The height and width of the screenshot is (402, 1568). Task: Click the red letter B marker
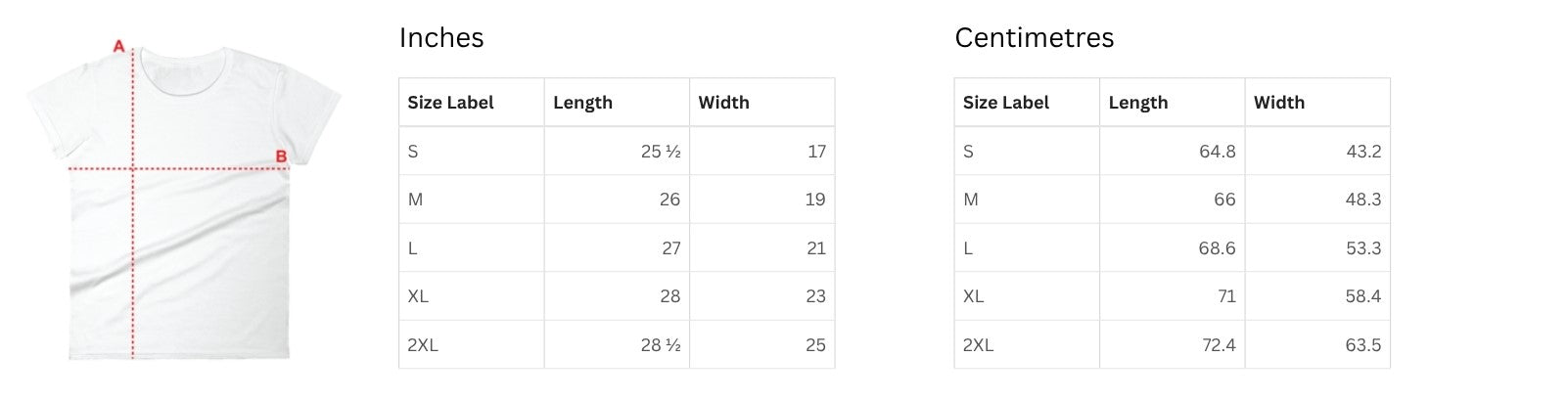click(x=280, y=156)
